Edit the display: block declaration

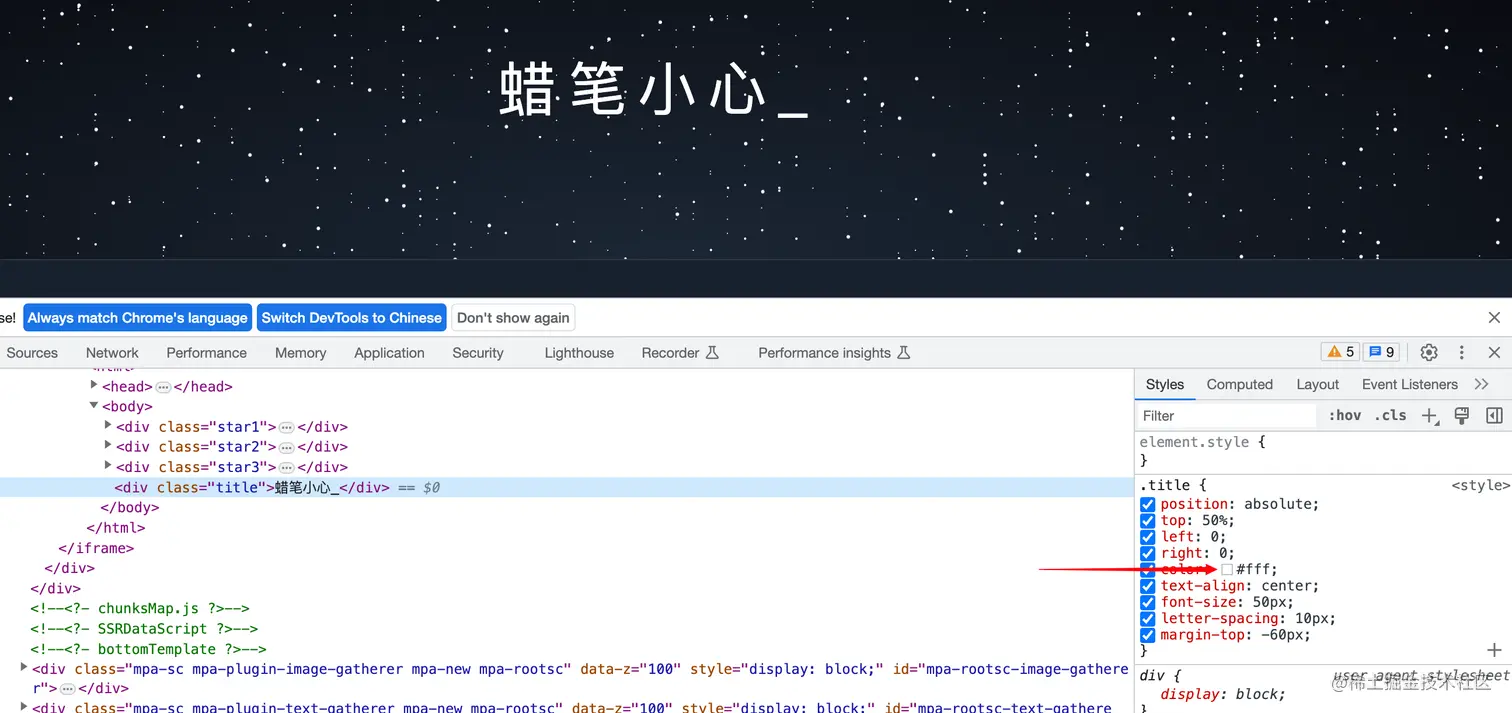[x=1223, y=694]
